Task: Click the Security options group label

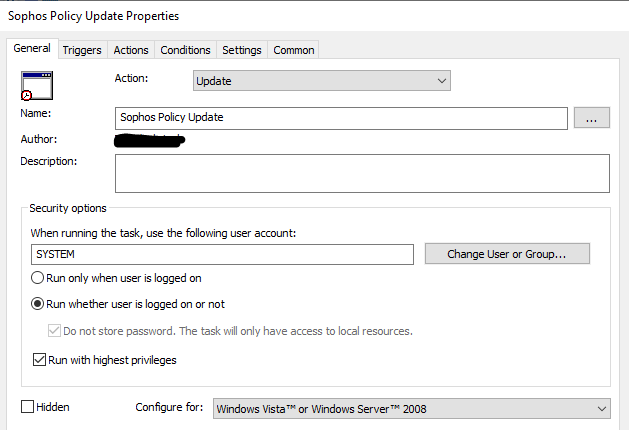Action: coord(68,208)
